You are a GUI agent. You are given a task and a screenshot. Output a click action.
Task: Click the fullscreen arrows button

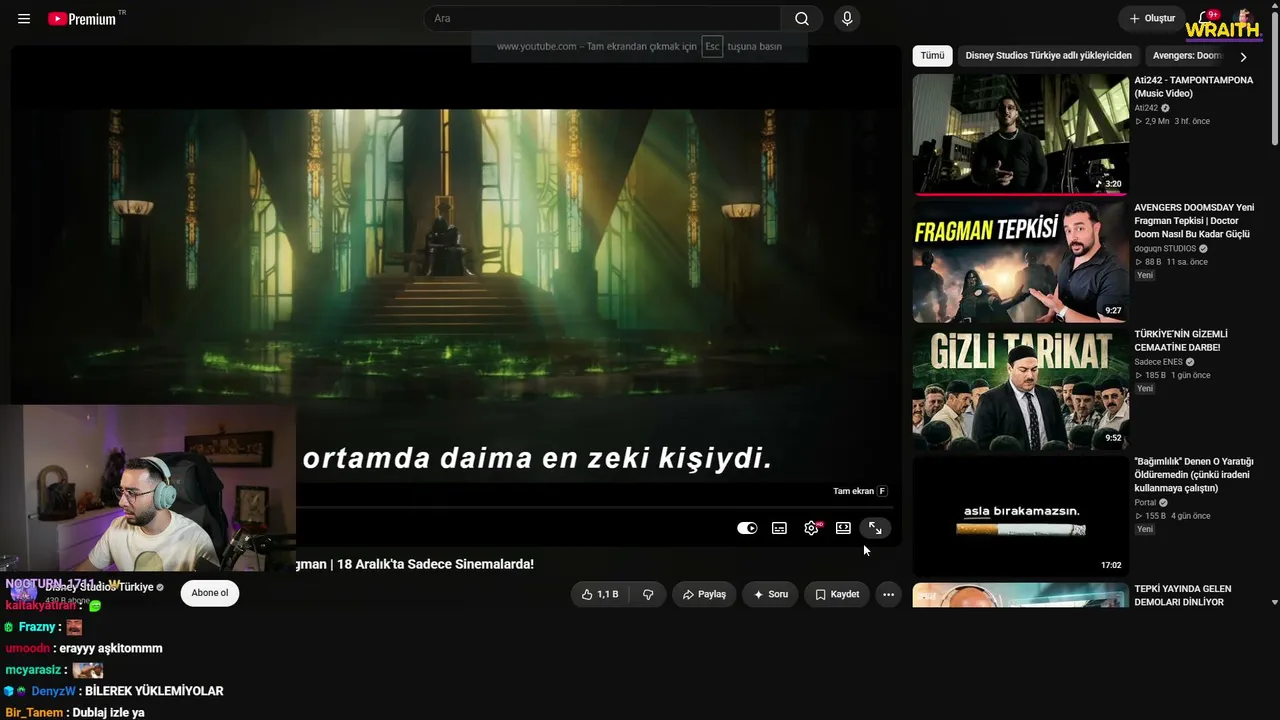click(875, 528)
